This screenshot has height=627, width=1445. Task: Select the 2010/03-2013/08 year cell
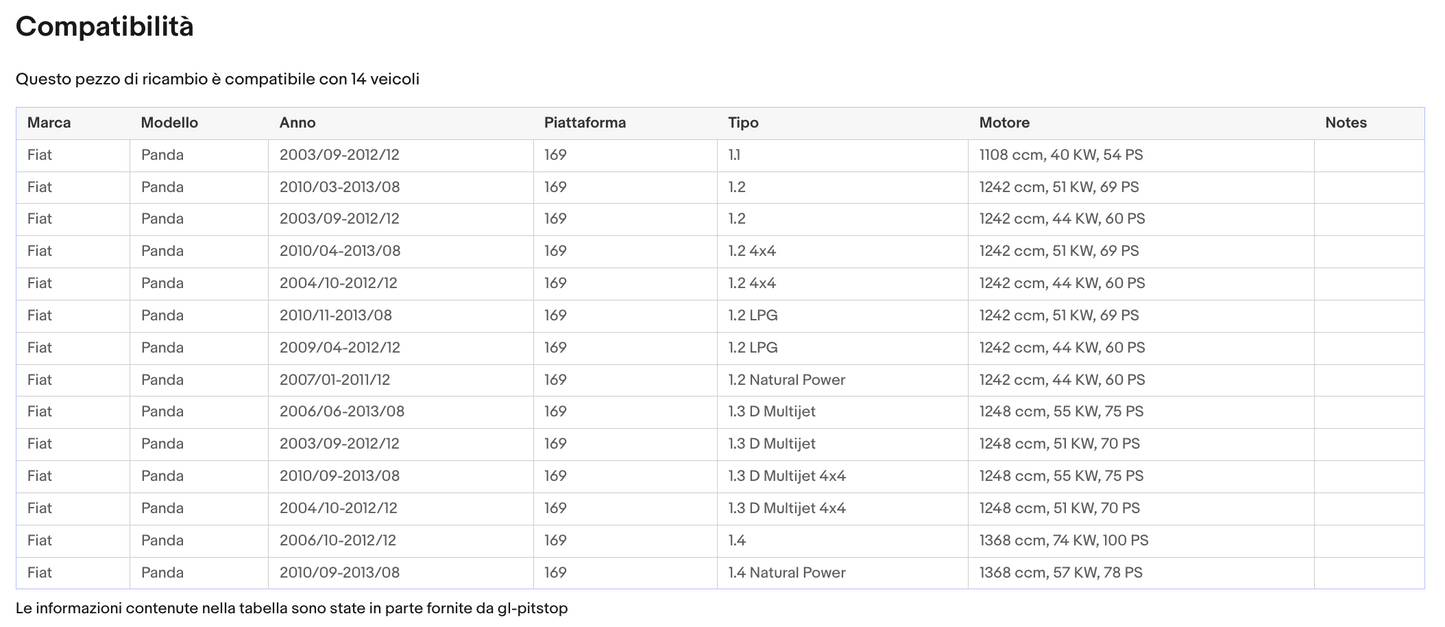coord(339,187)
